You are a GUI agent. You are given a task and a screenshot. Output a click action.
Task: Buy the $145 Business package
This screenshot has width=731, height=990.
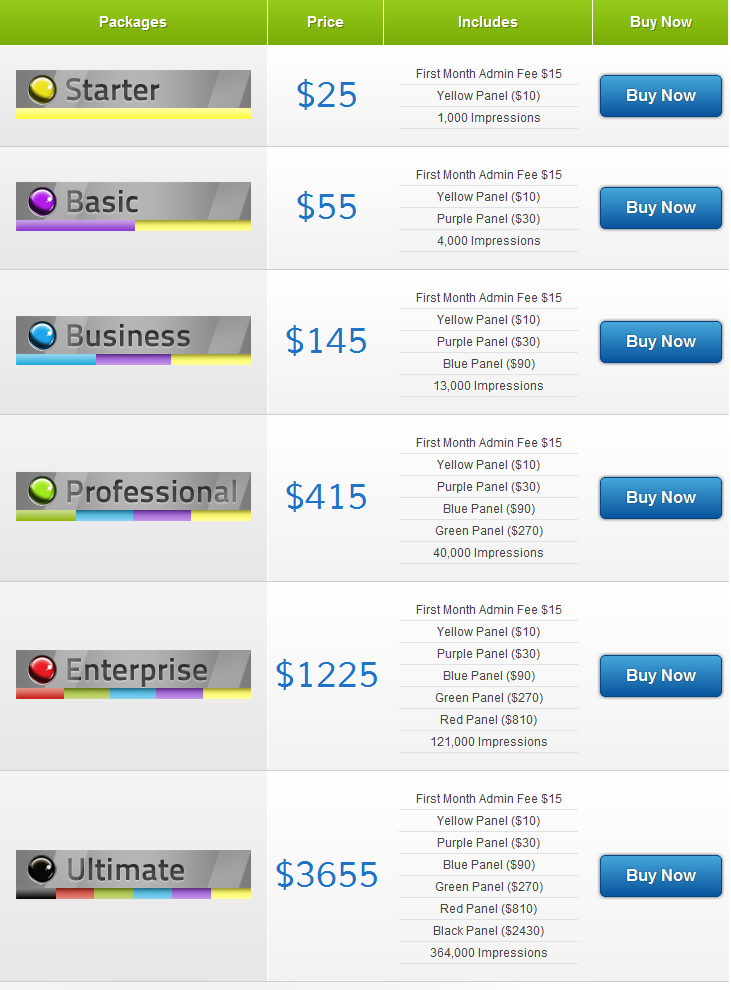[x=660, y=342]
